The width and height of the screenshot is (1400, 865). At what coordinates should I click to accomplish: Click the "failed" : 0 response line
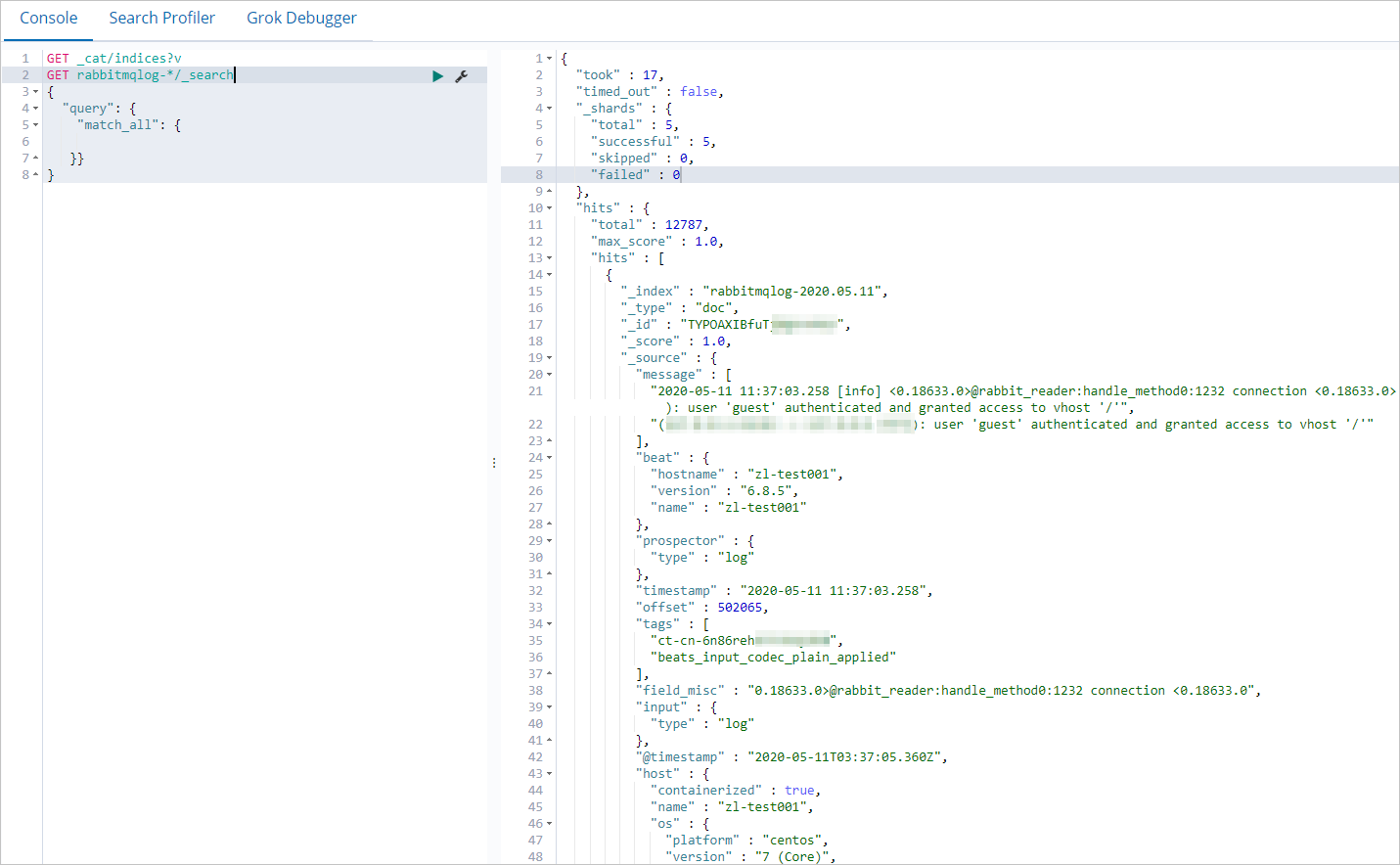pos(636,175)
